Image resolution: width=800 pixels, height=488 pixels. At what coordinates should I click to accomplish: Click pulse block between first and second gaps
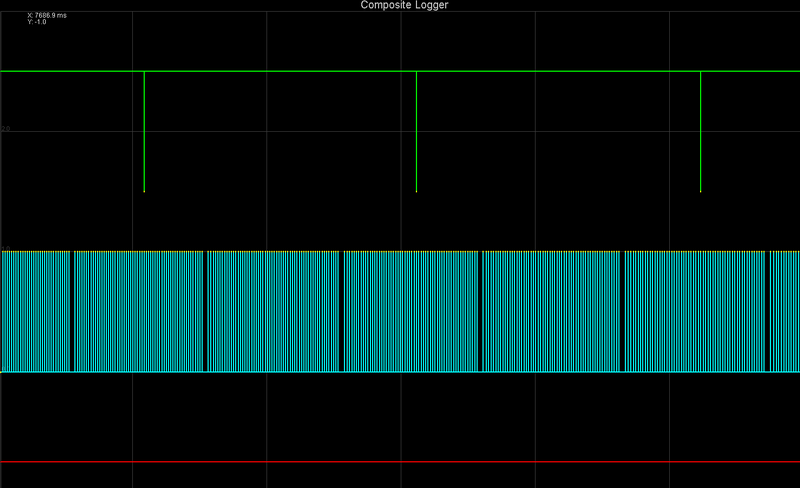(140, 311)
